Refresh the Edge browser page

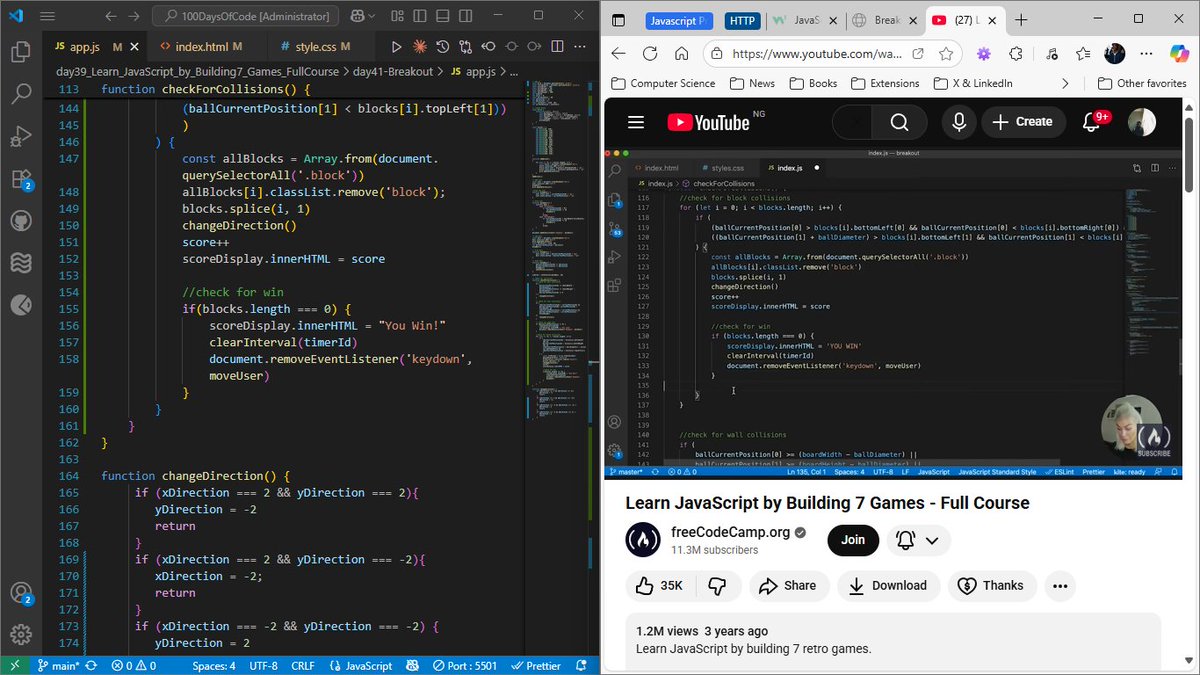tap(650, 54)
